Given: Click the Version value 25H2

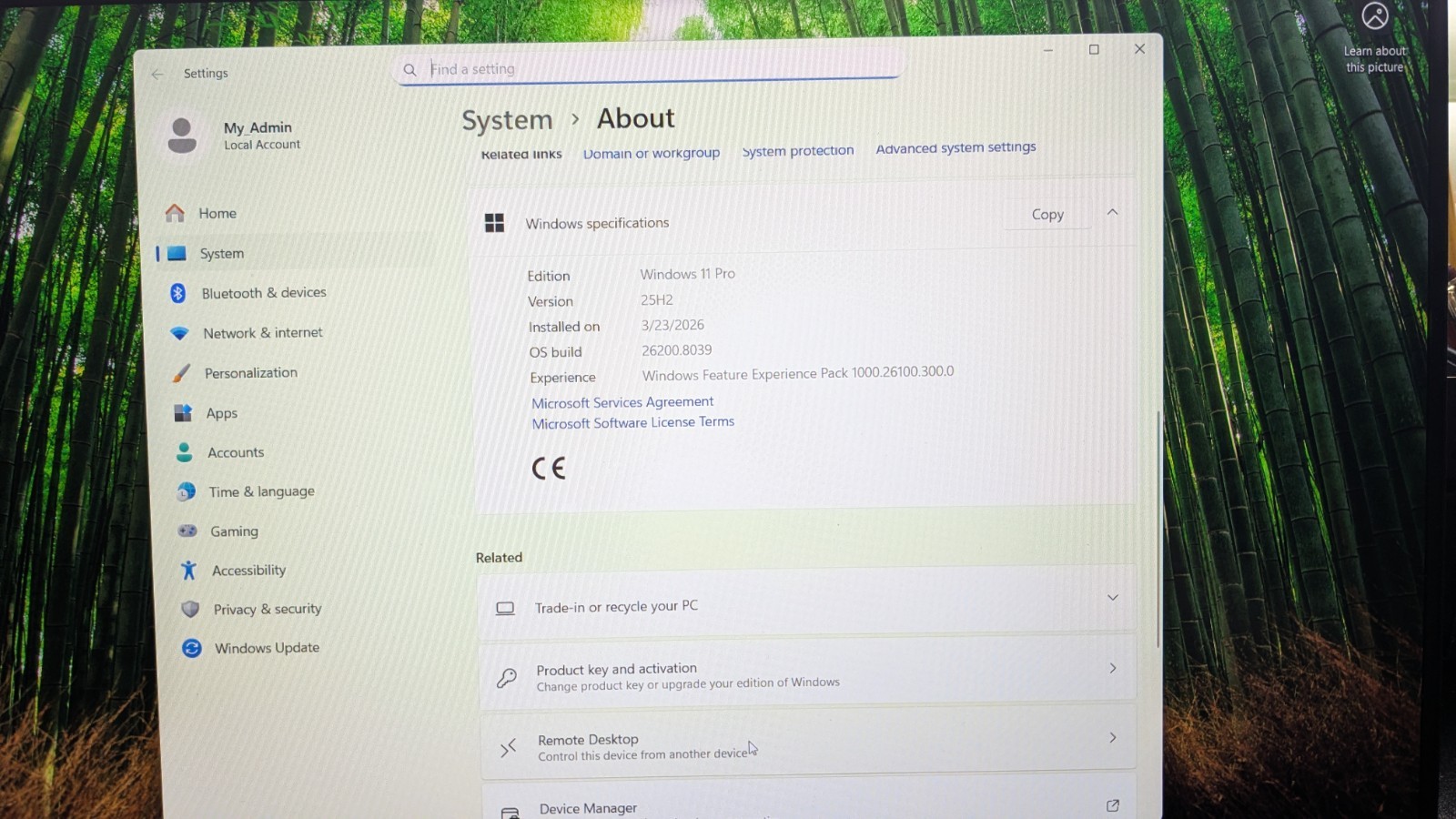Looking at the screenshot, I should 656,300.
